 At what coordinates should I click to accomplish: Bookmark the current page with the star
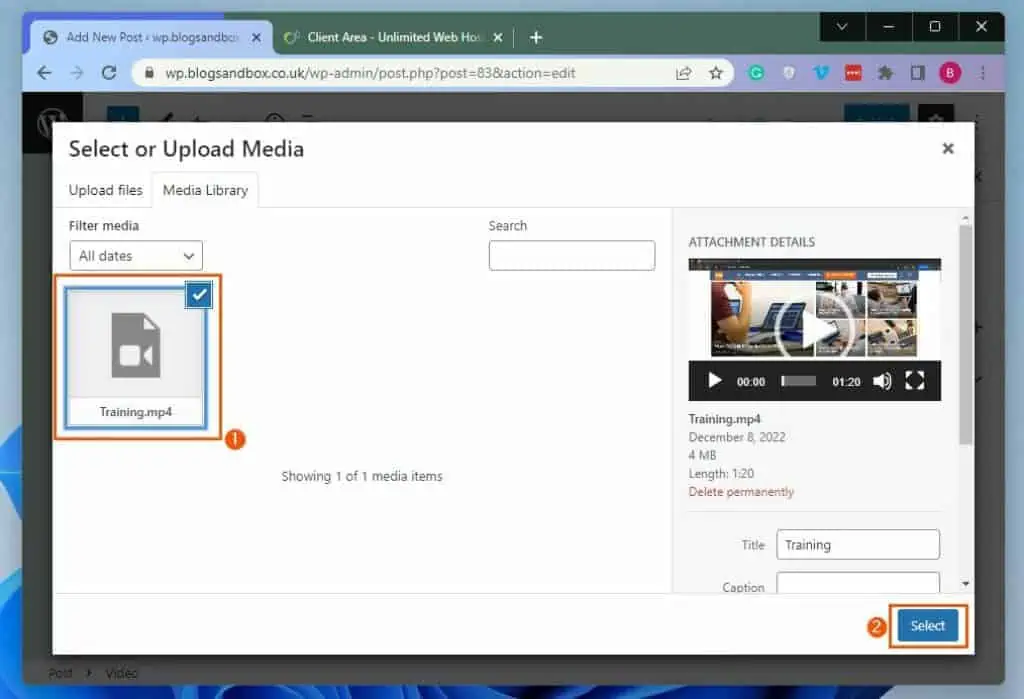point(715,72)
